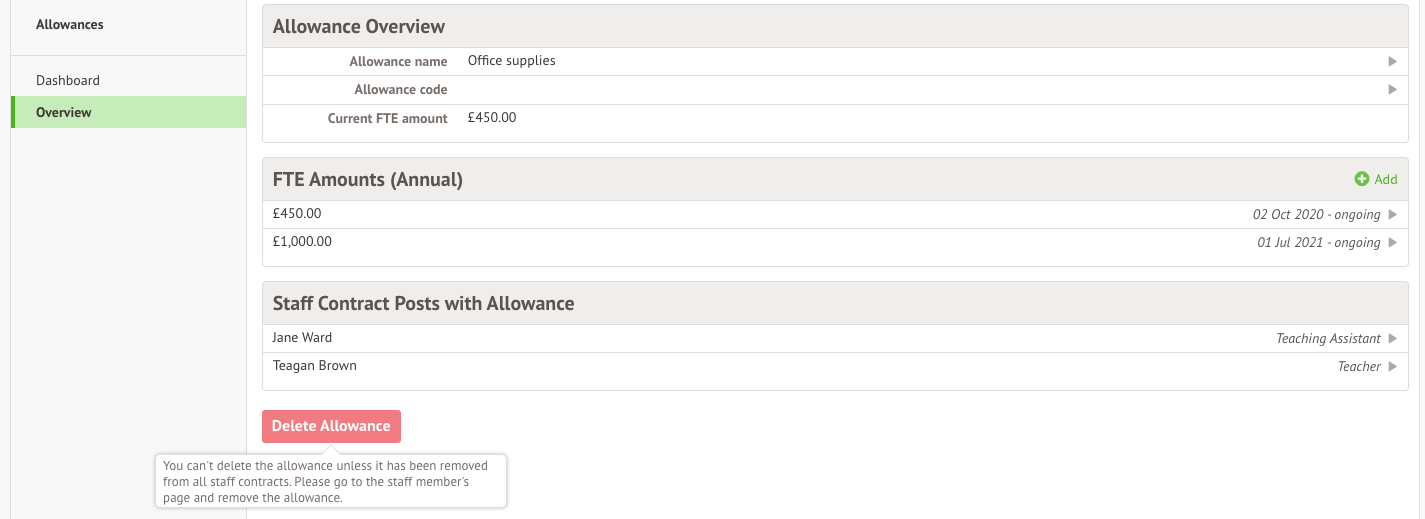1425x519 pixels.
Task: Open Teagan Brown's contract post
Action: coord(314,366)
